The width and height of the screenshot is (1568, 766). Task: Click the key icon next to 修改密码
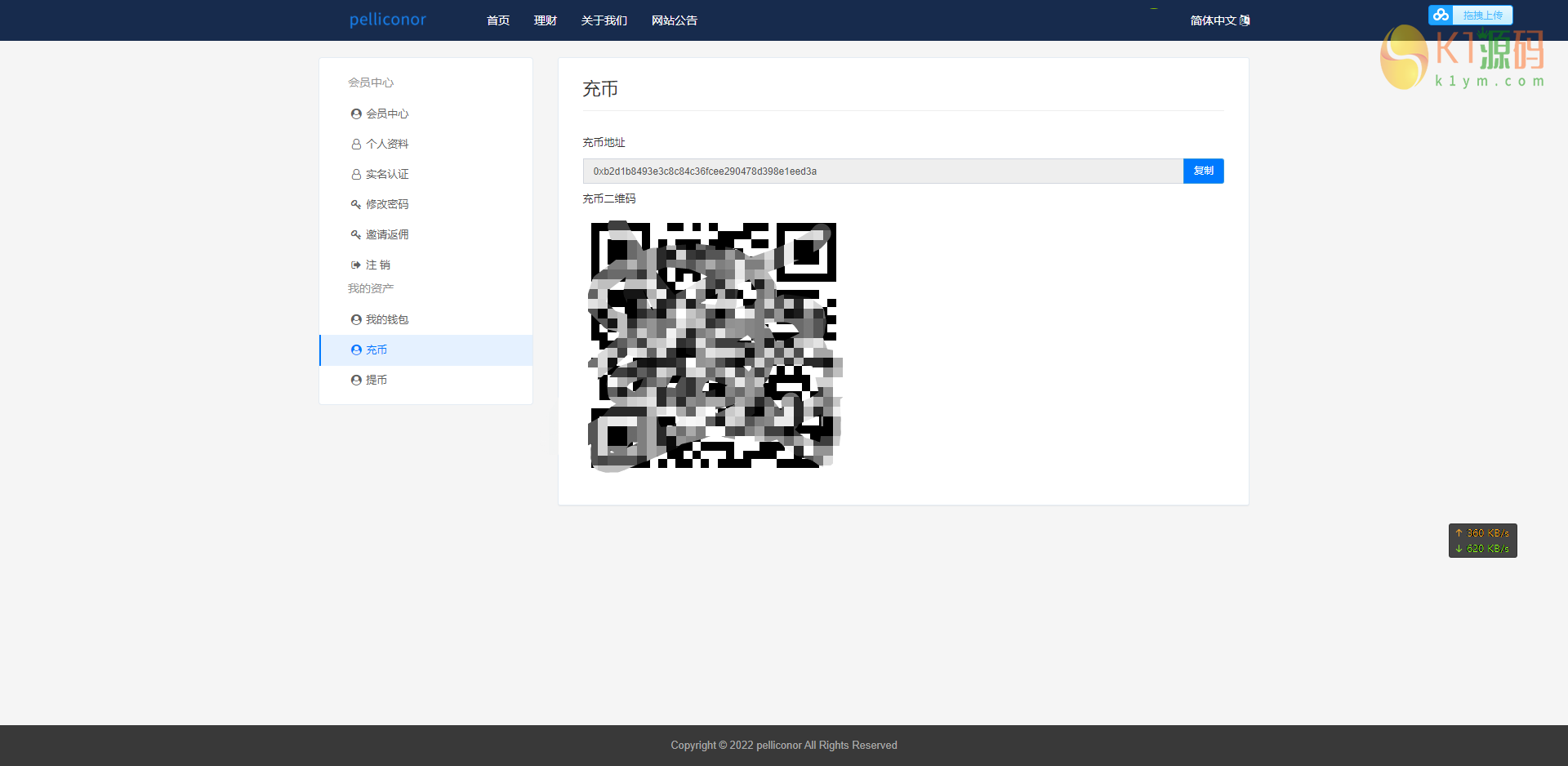tap(356, 204)
